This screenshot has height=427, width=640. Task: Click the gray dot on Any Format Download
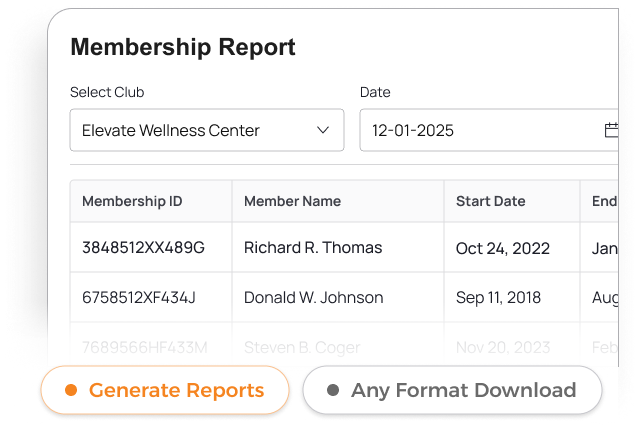click(333, 390)
